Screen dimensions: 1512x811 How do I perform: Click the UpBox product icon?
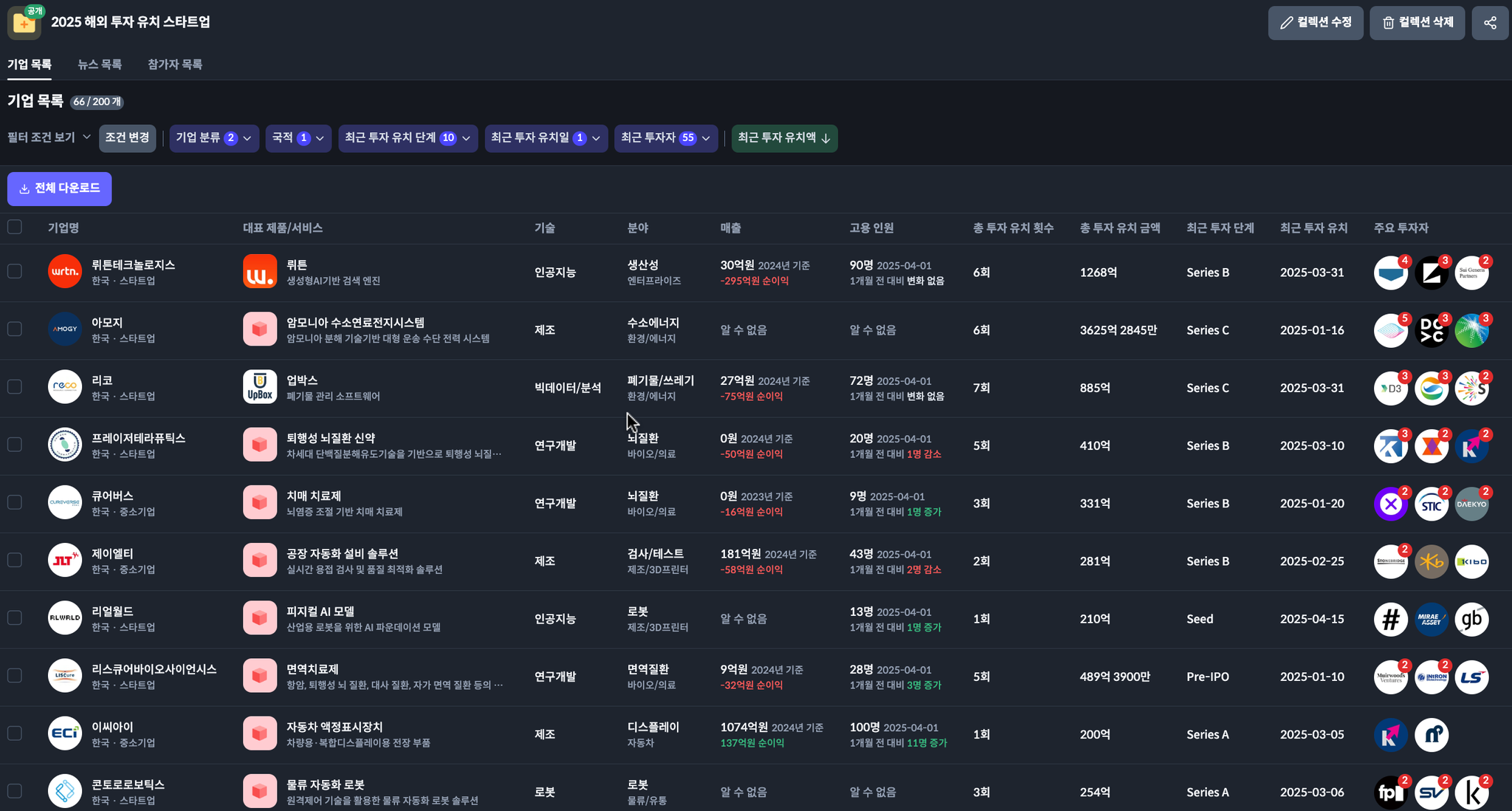coord(260,387)
